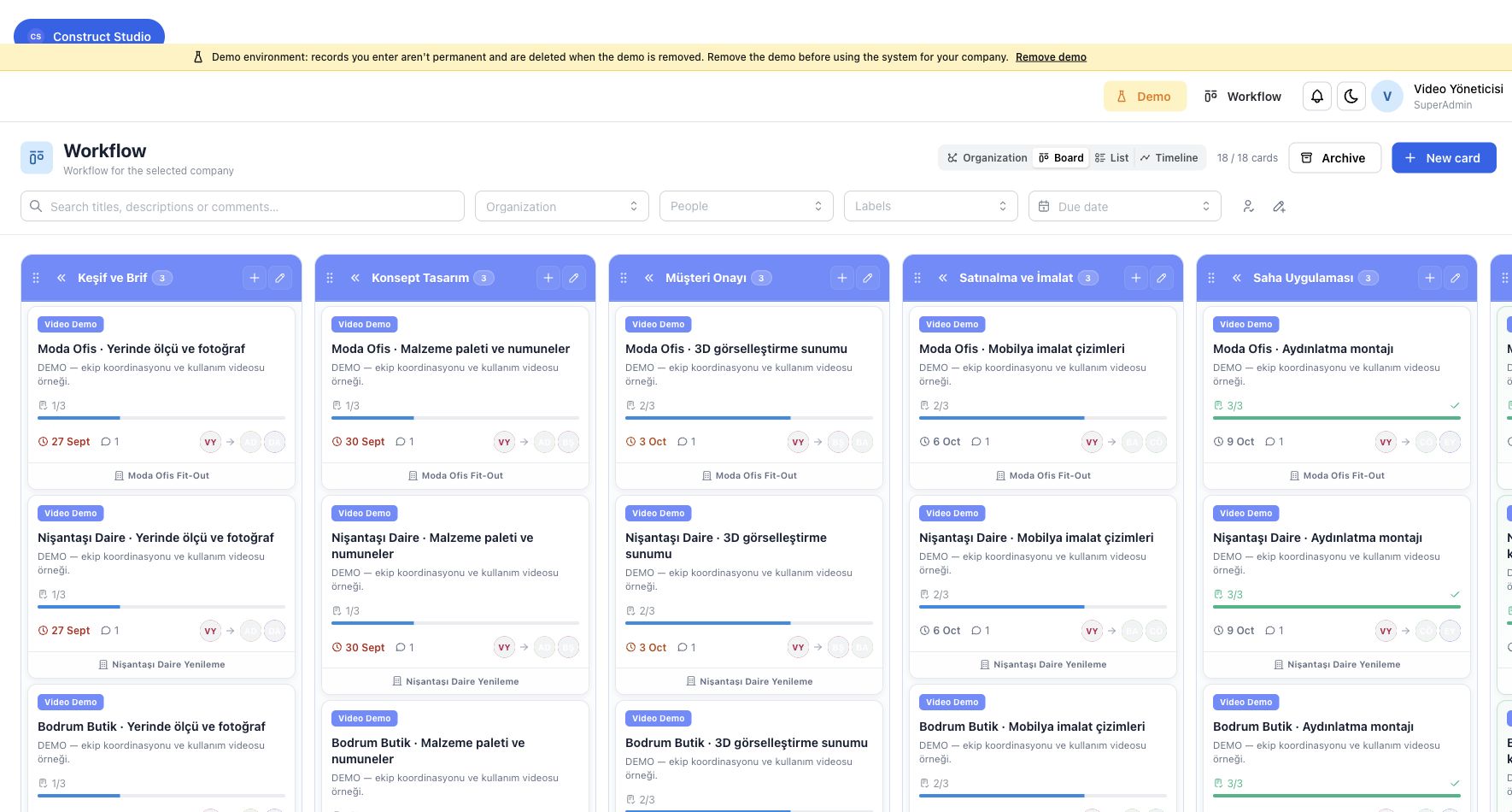Switch to the Organization view tab
1512x812 pixels.
click(987, 157)
